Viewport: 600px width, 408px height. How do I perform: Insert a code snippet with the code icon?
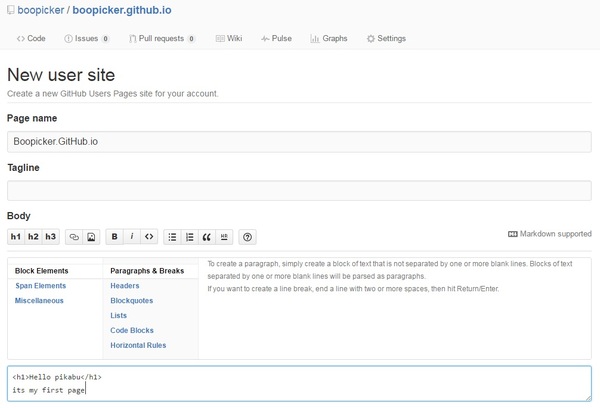point(149,237)
